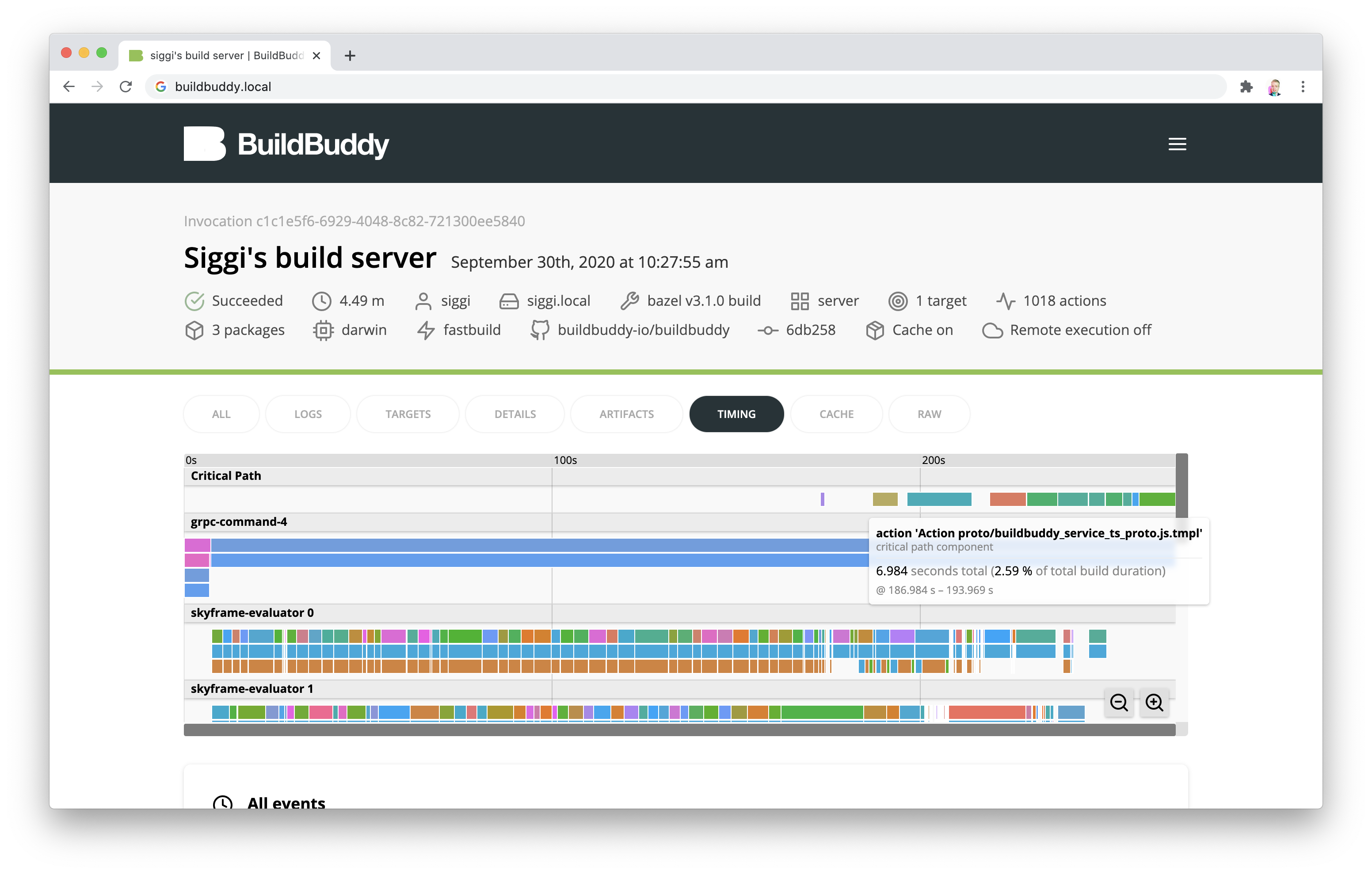This screenshot has width=1372, height=874.
Task: Click the clock icon next to 4.49 m
Action: [x=322, y=301]
